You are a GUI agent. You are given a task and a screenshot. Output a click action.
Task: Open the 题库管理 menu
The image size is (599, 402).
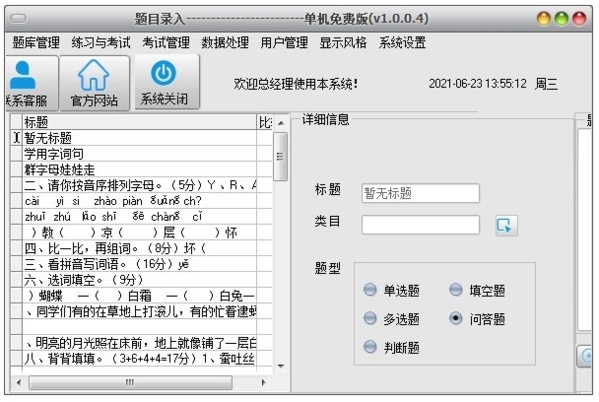tap(36, 42)
